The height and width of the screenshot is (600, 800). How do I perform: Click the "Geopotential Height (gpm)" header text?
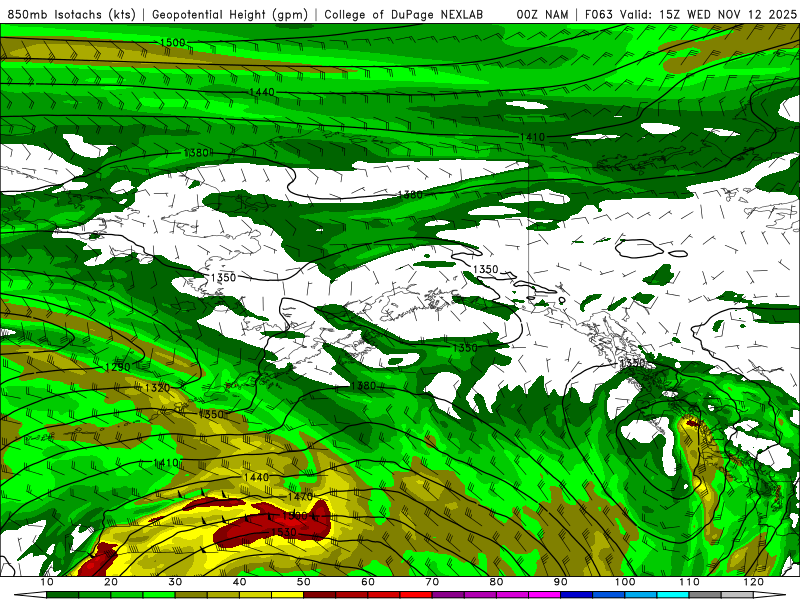click(230, 14)
